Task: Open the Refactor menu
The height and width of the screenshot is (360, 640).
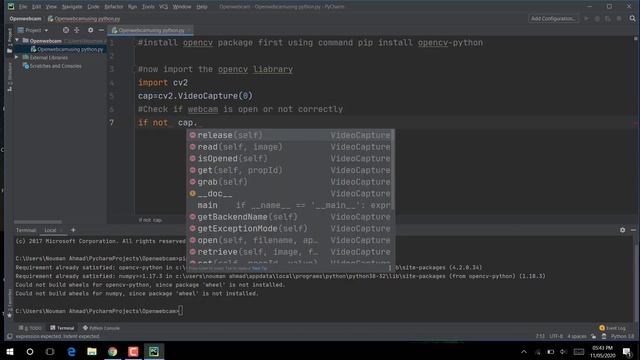Action: click(x=113, y=7)
